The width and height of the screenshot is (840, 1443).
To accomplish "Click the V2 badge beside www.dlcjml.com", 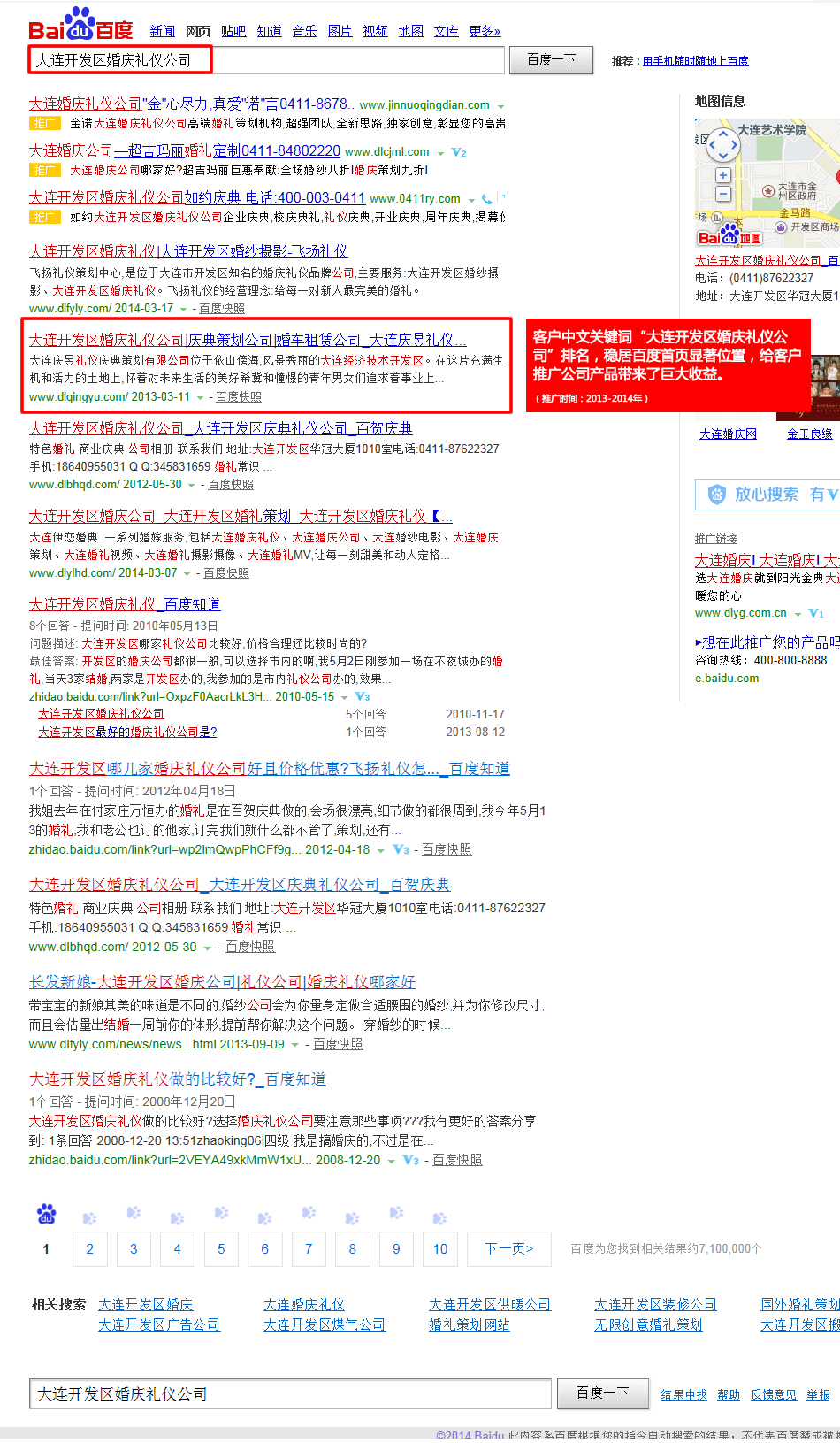I will point(459,152).
